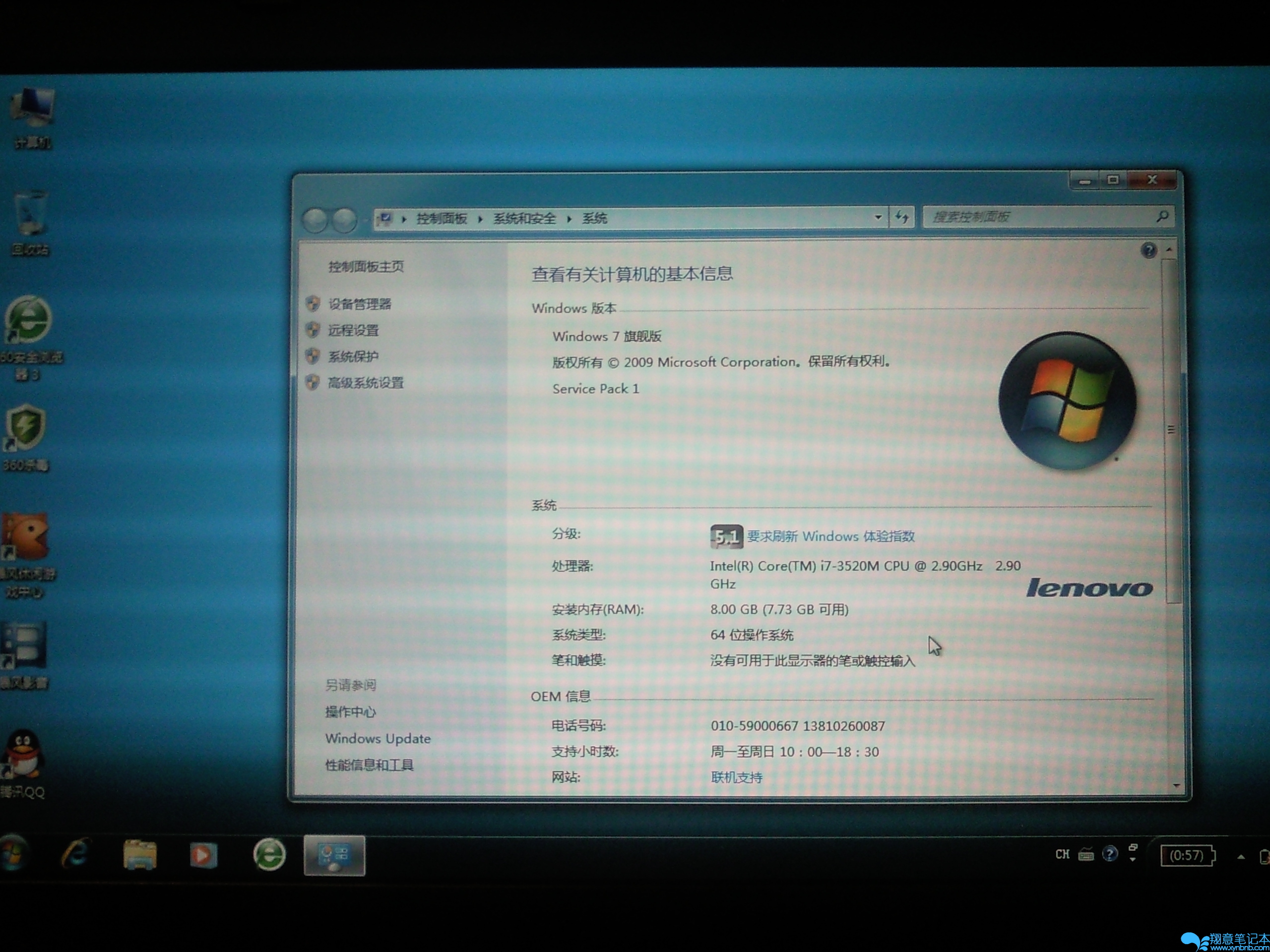Screen dimensions: 1270x952
Task: Click the 周一至周日 10:00—18:30 text
Action: [x=795, y=752]
